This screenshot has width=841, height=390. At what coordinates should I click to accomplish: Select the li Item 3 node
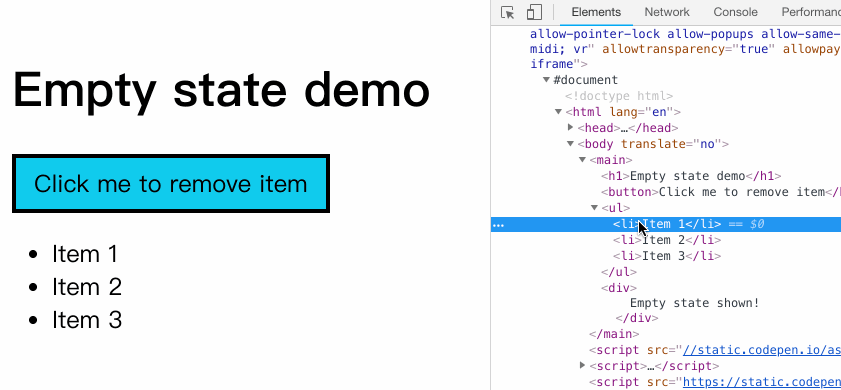[667, 256]
